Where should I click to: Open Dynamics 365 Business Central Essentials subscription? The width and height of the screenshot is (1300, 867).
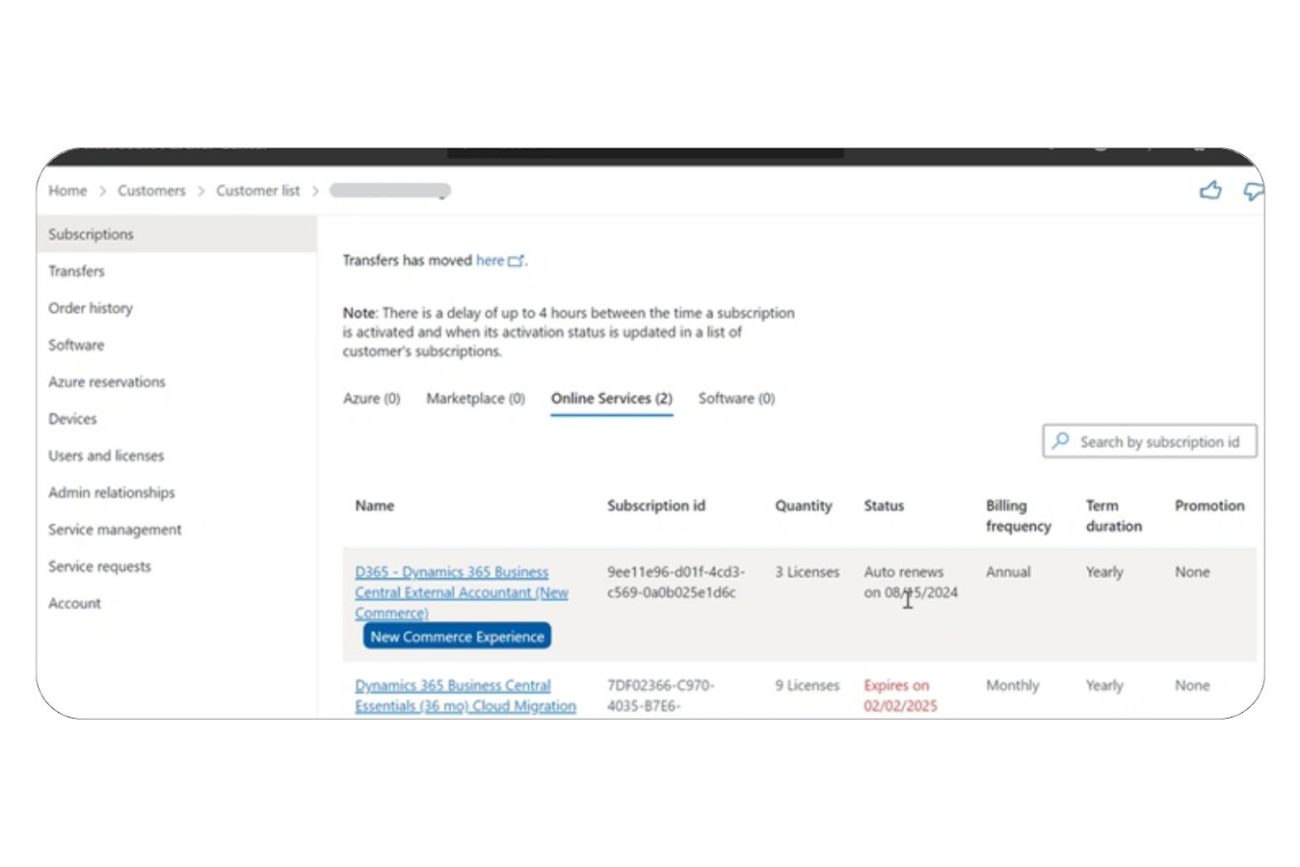(465, 696)
